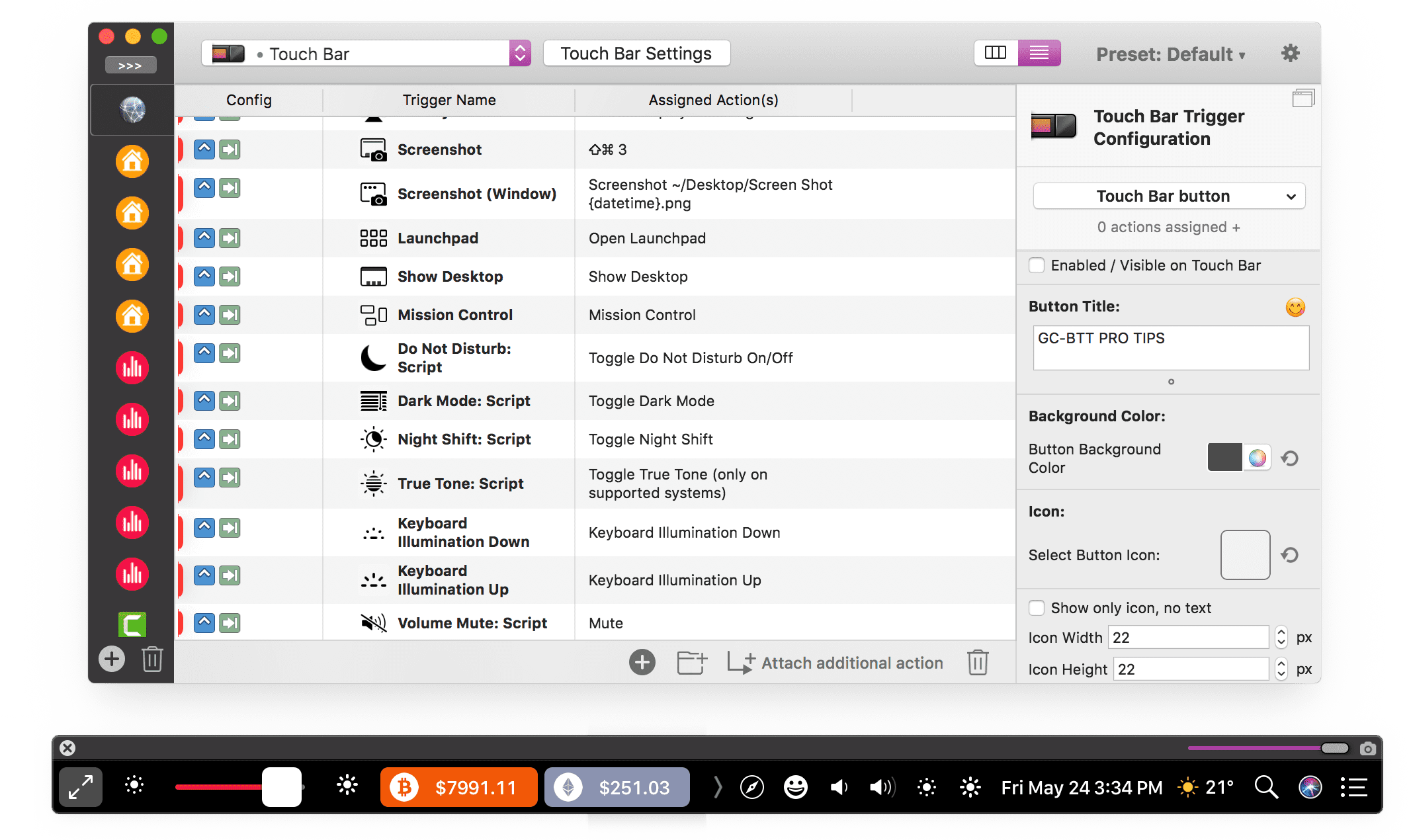Tap the list menu icon at the Touch Bar's end

pos(1353,787)
